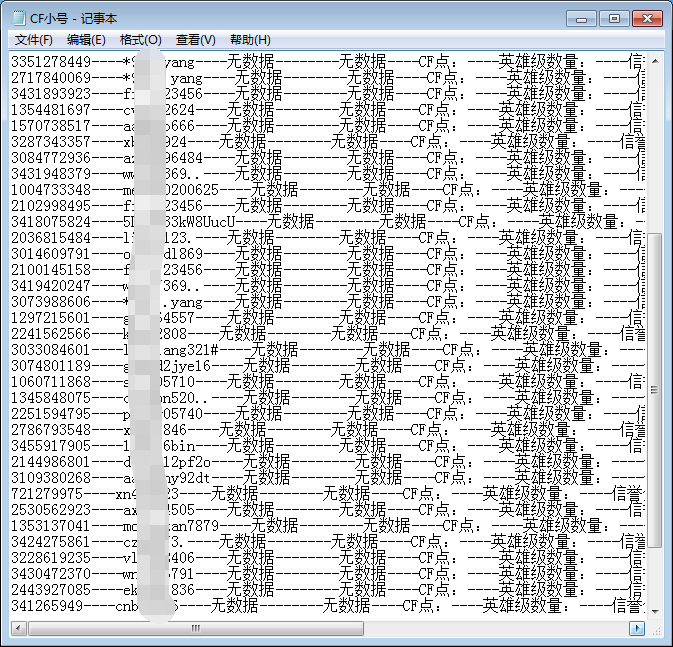Click the horizontal scrollbar left arrow

(x=19, y=628)
